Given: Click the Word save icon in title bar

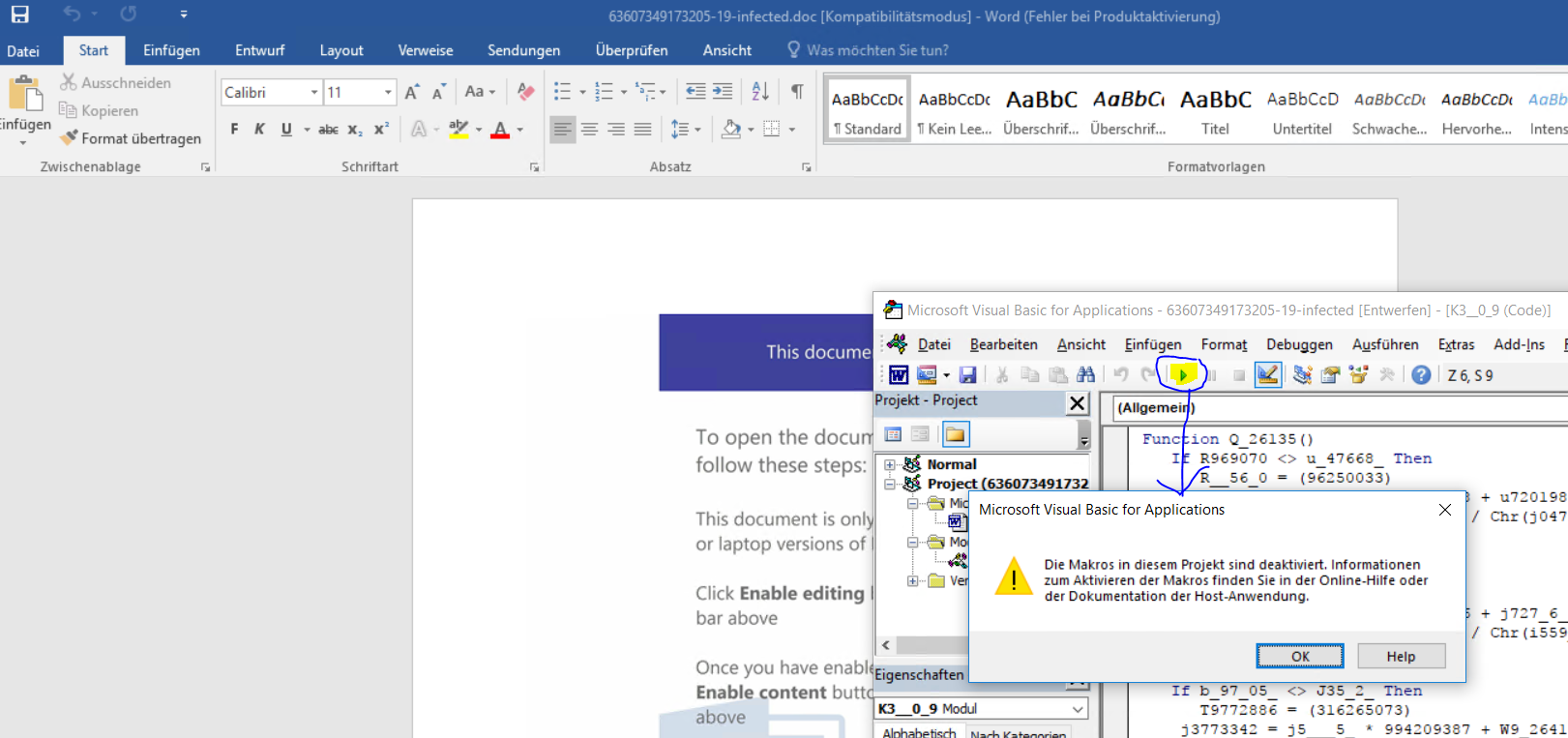Looking at the screenshot, I should [19, 15].
